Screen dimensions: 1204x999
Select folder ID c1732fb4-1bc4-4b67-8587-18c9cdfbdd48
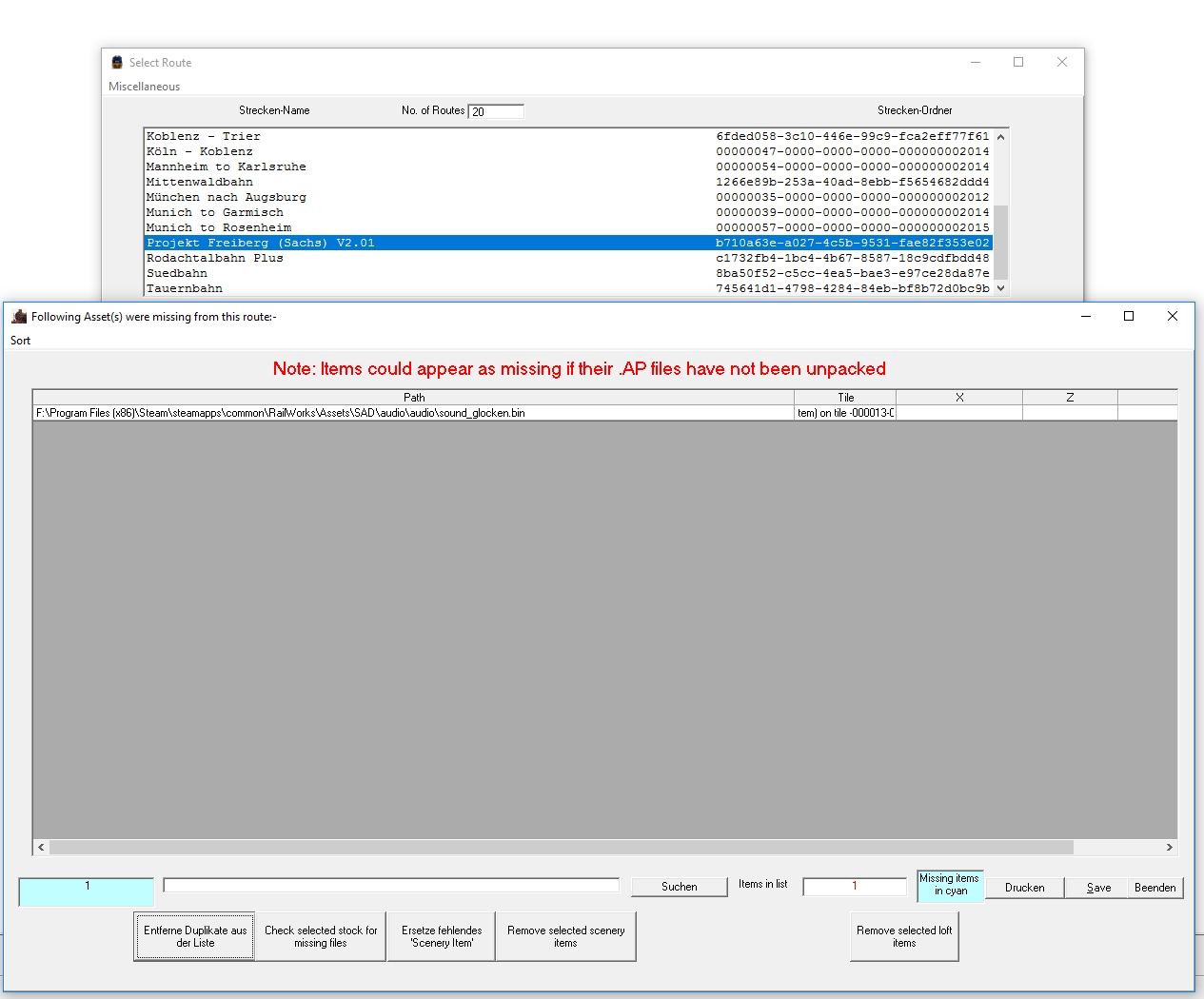(x=853, y=258)
